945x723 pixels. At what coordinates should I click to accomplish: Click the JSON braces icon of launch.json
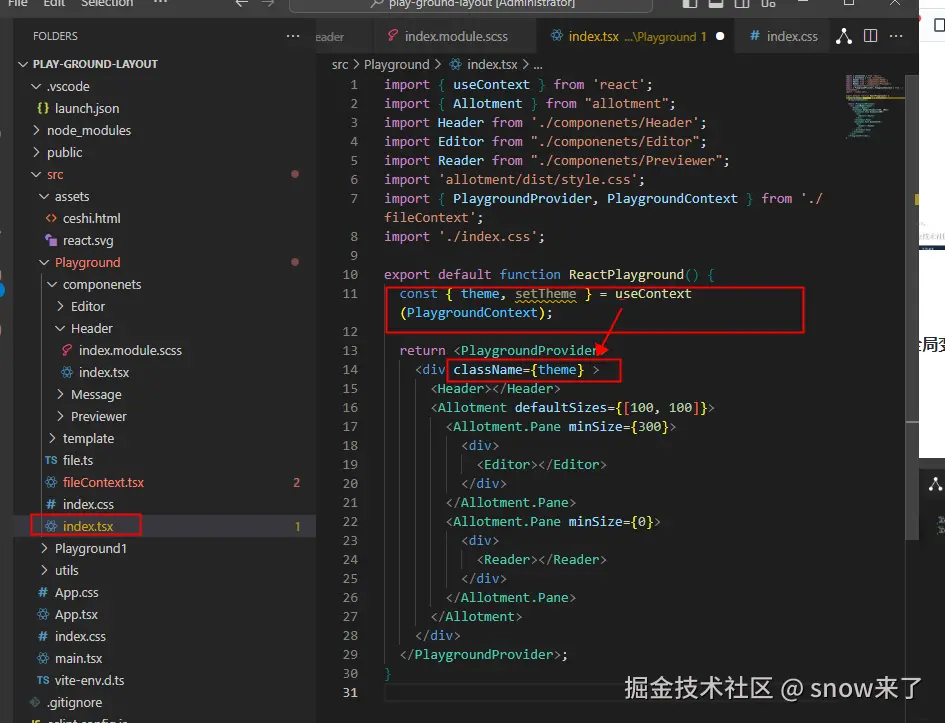click(43, 108)
